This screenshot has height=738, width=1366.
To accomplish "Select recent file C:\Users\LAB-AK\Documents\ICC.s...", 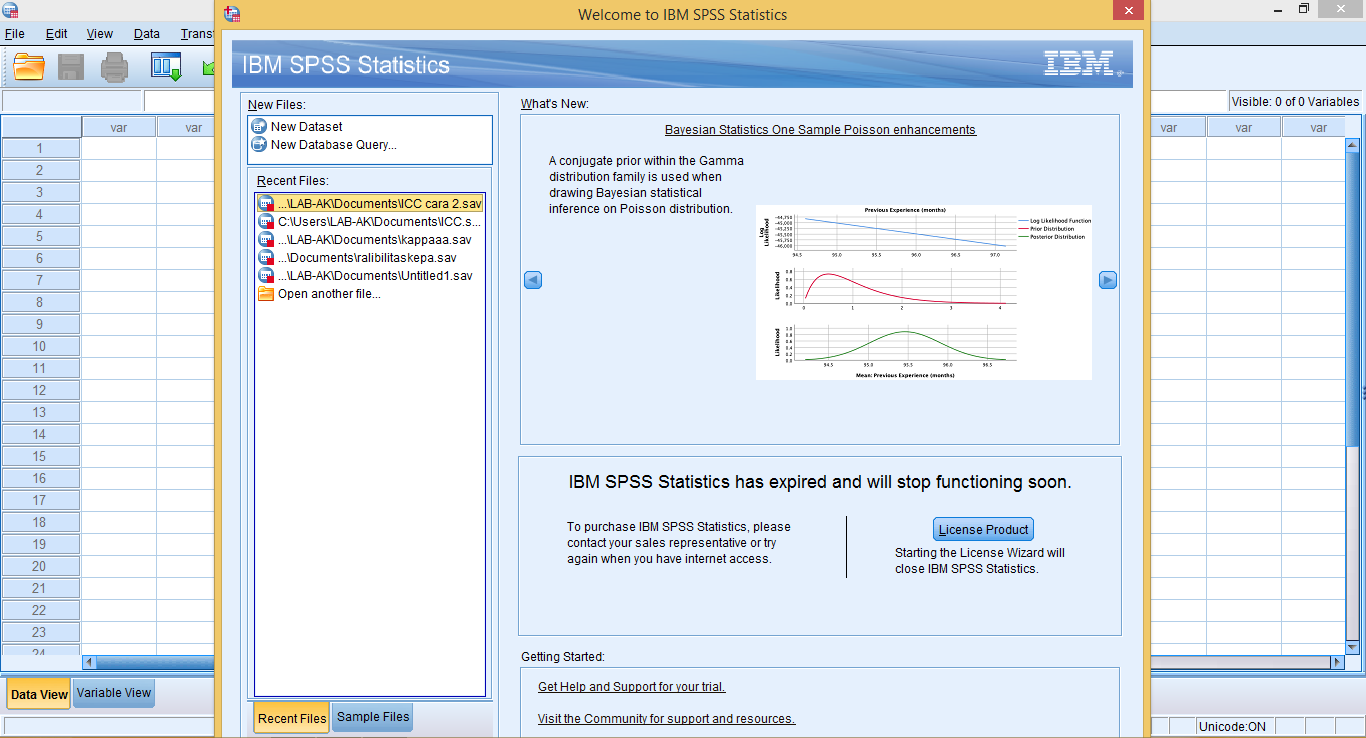I will (370, 222).
